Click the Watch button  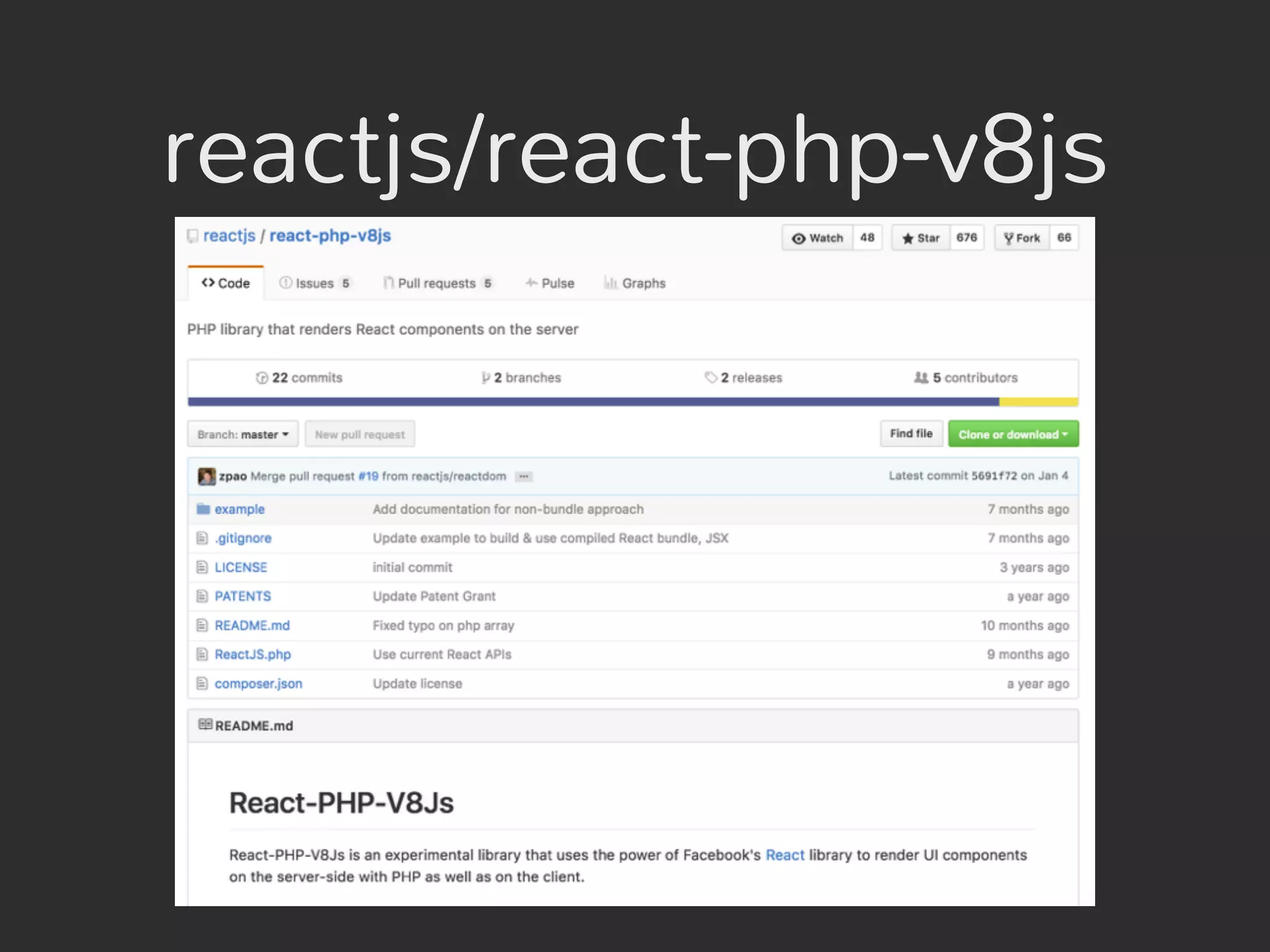coord(818,238)
